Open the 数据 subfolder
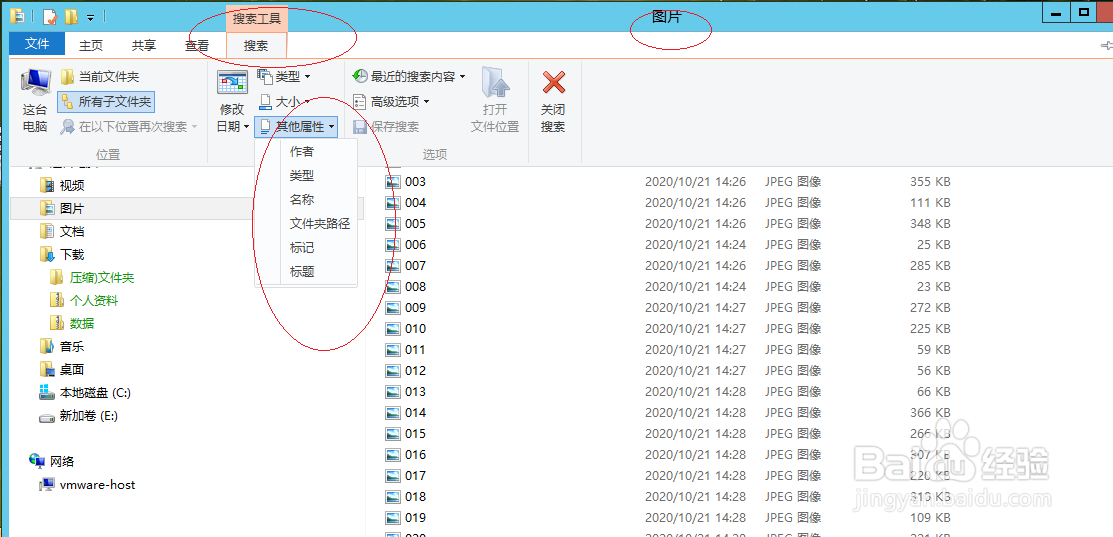1113x537 pixels. coord(72,323)
